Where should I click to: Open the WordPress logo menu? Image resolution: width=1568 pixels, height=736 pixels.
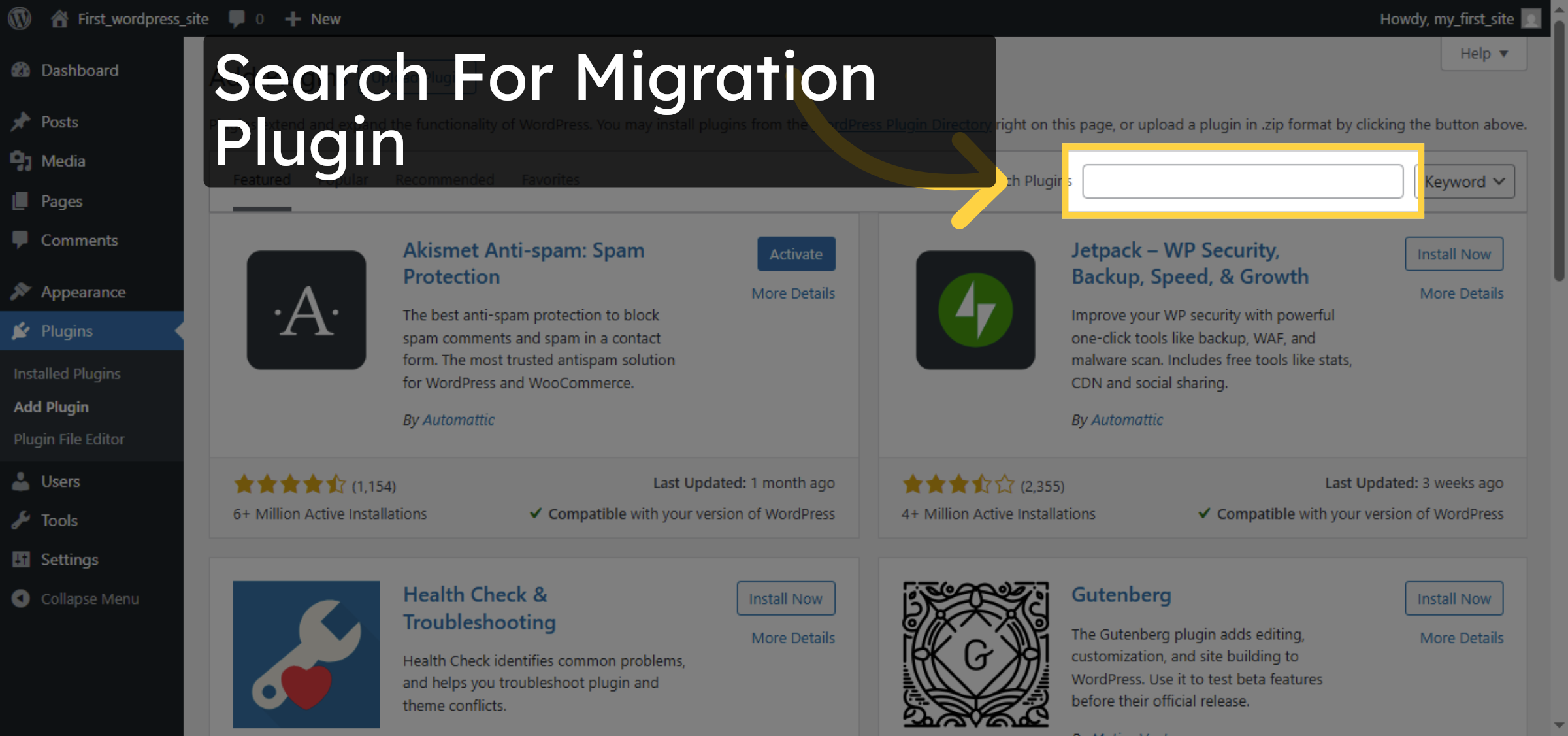[19, 18]
